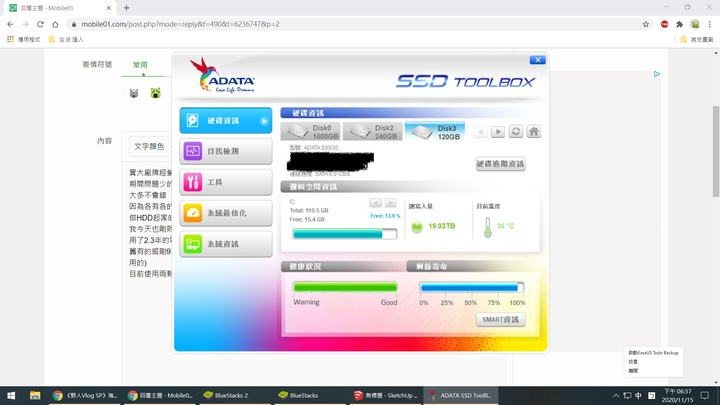Click the 19.03TB total writes value
720x405 pixels.
(442, 226)
